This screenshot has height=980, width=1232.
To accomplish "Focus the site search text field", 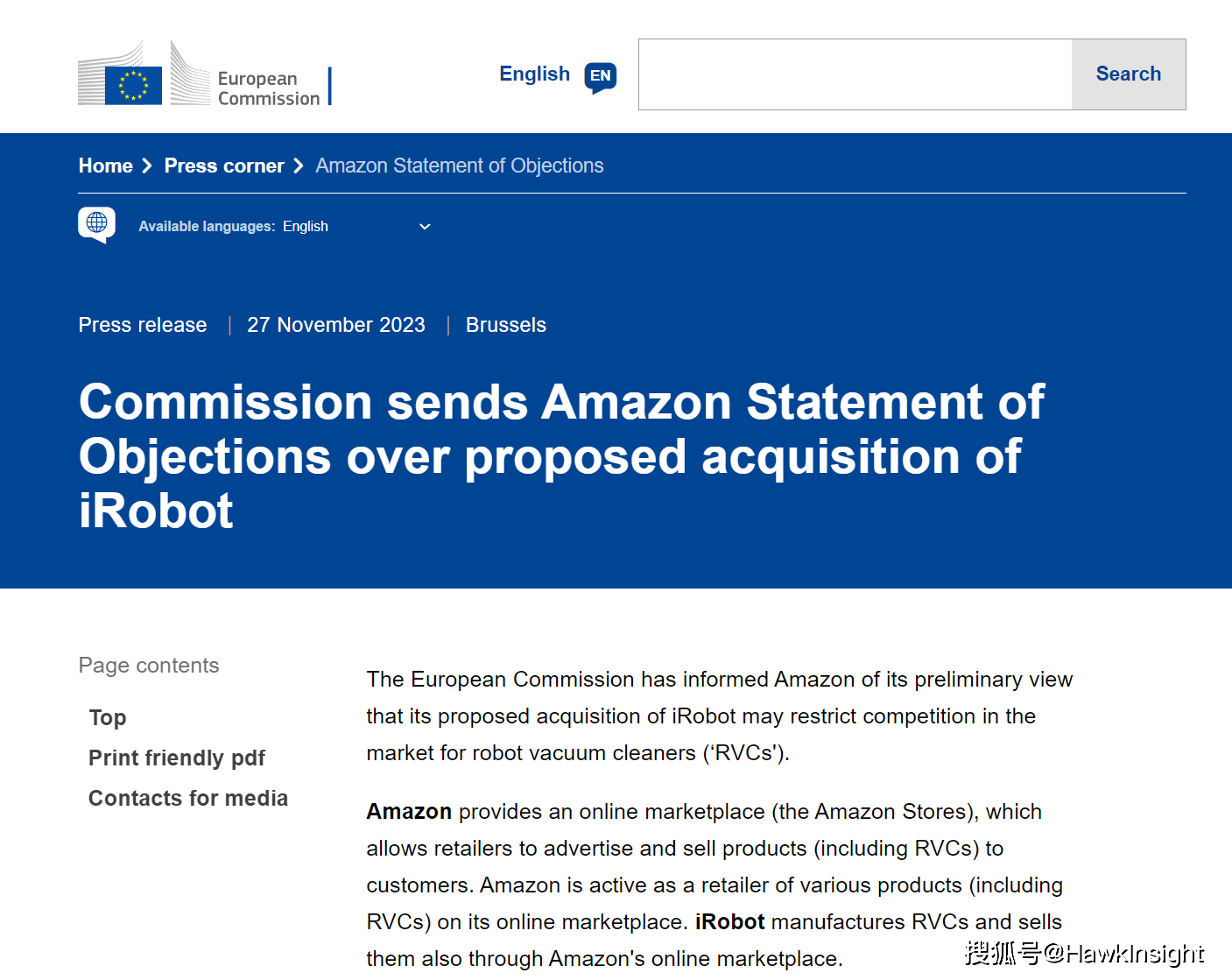I will point(855,74).
